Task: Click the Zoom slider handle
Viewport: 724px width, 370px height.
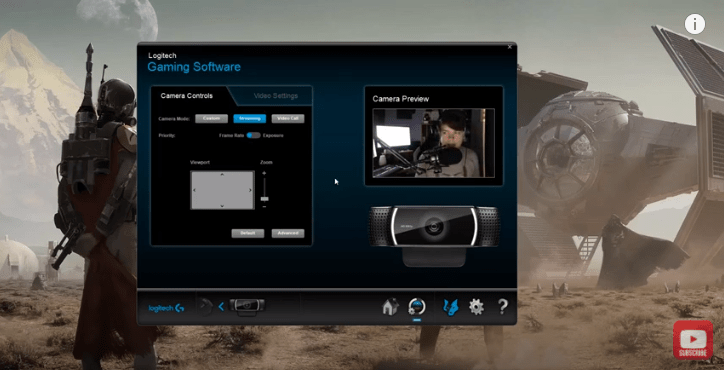Action: click(x=265, y=199)
